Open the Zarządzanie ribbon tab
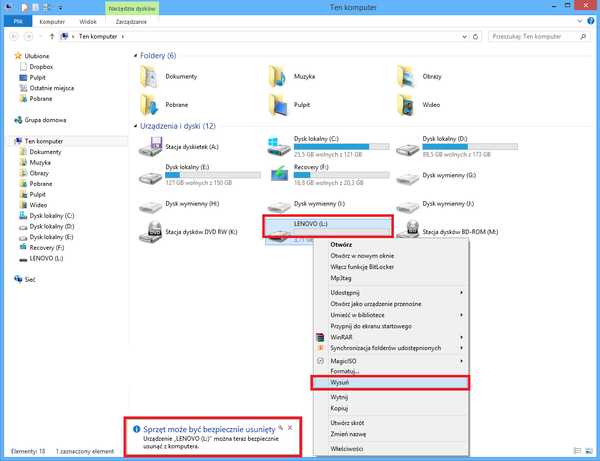 coord(131,22)
